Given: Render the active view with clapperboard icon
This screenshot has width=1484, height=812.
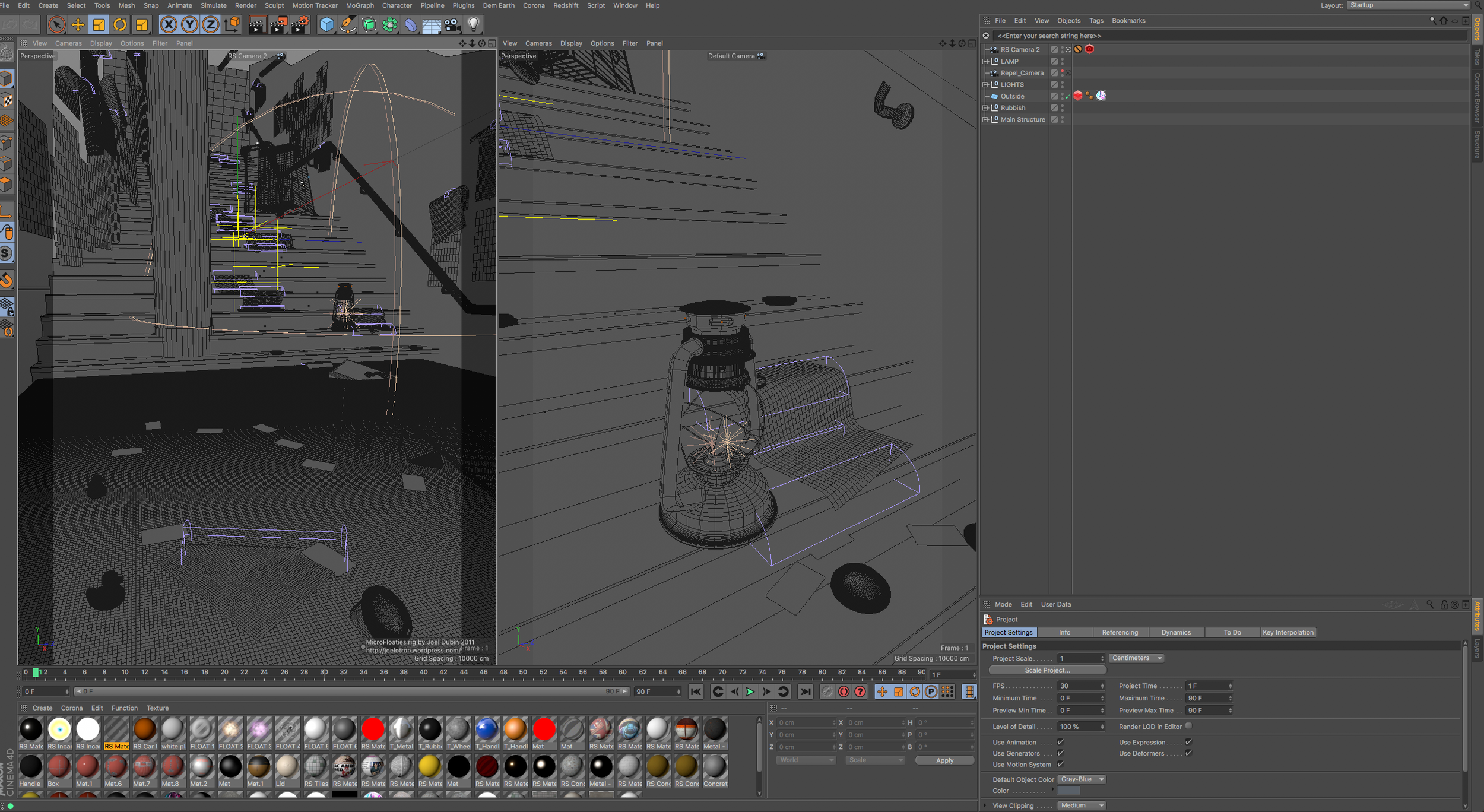Looking at the screenshot, I should coord(256,25).
